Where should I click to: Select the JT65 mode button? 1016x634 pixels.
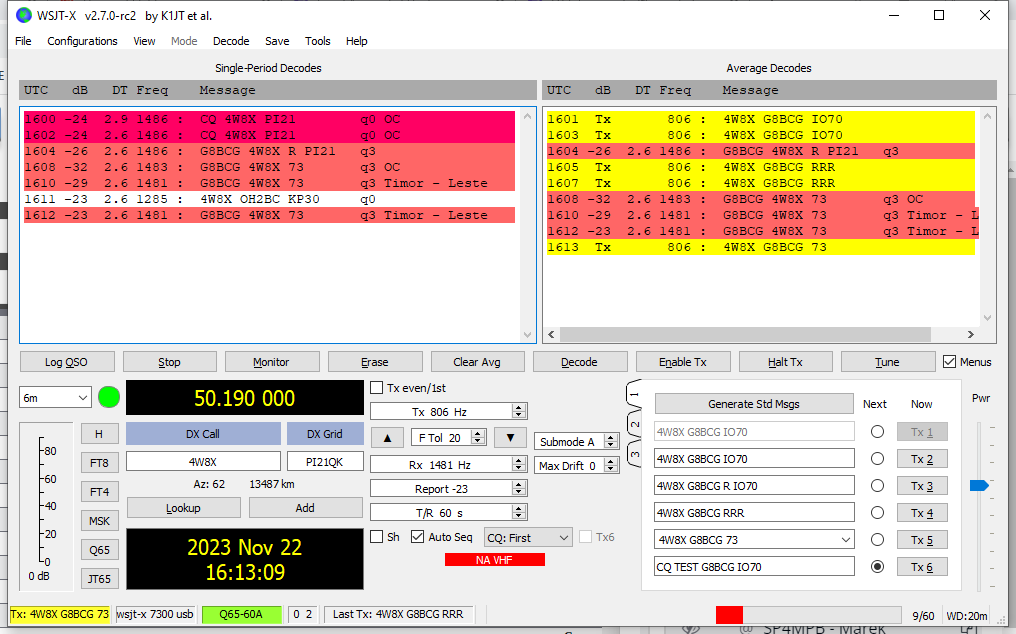coord(99,578)
